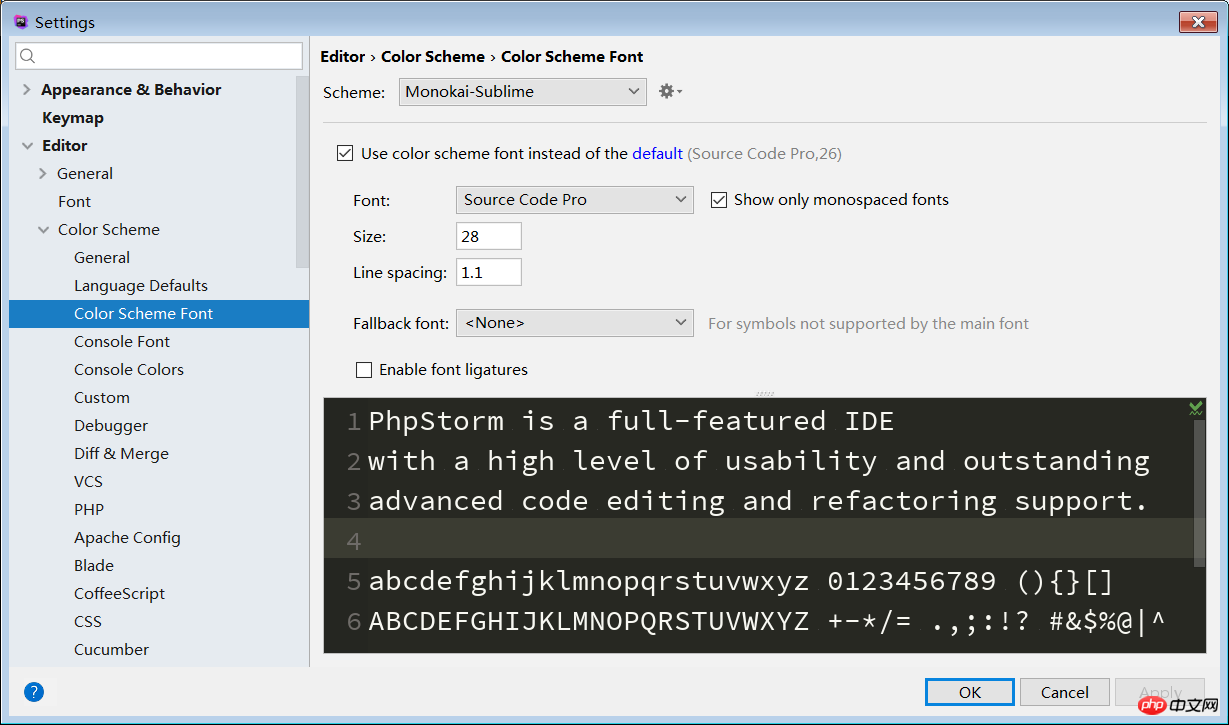Click the uppercase alphabet preview line
Viewport: 1229px width, 725px height.
(x=767, y=621)
